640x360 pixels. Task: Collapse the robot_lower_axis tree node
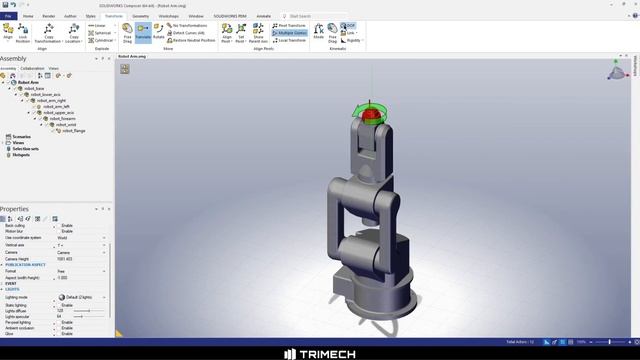[16, 95]
